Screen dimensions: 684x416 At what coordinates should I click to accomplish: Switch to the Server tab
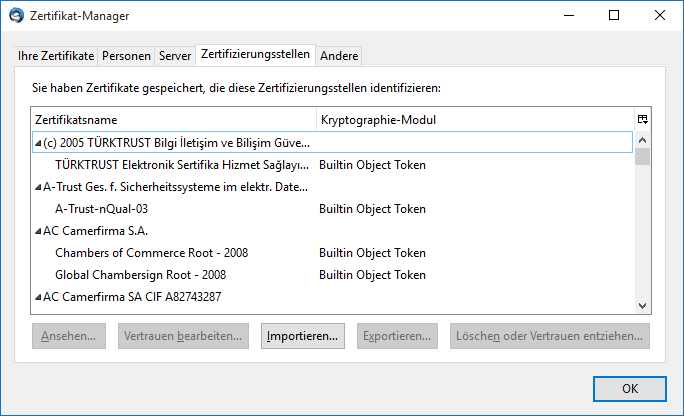click(x=174, y=56)
